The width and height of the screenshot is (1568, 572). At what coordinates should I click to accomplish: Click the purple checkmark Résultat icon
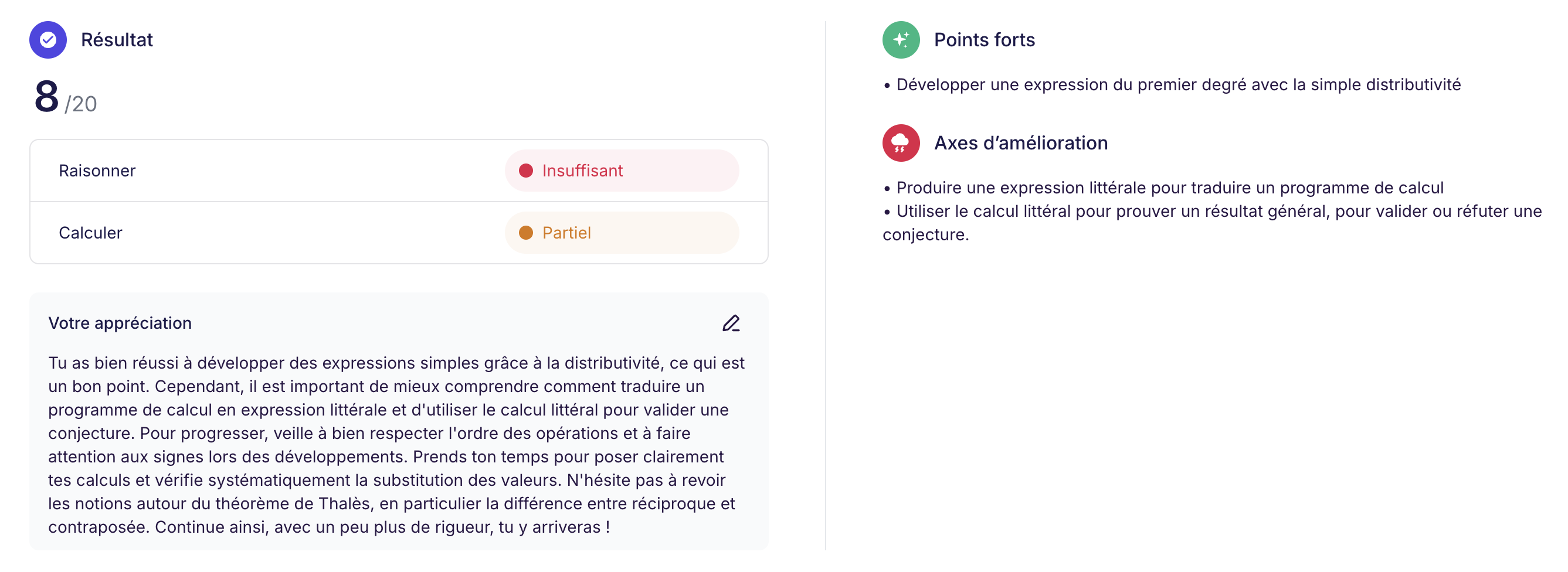click(48, 40)
